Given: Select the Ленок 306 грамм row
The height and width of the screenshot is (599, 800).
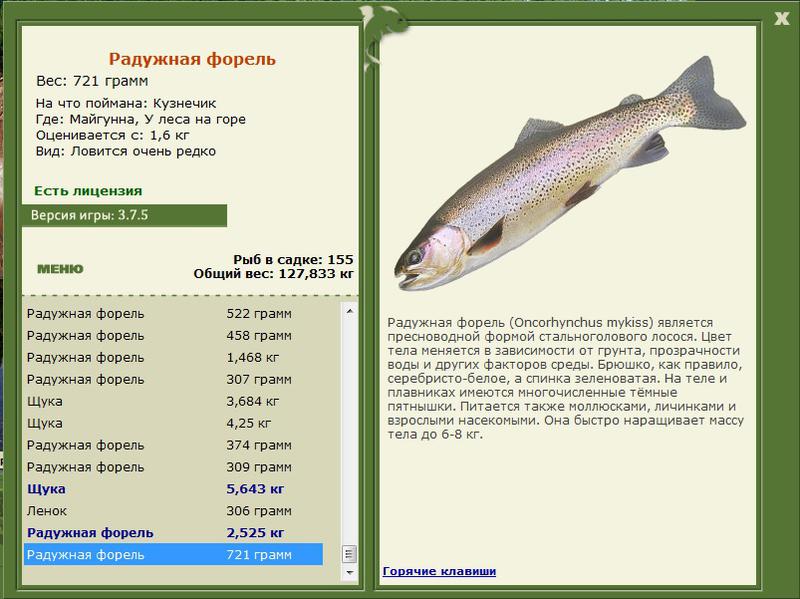Looking at the screenshot, I should [173, 511].
